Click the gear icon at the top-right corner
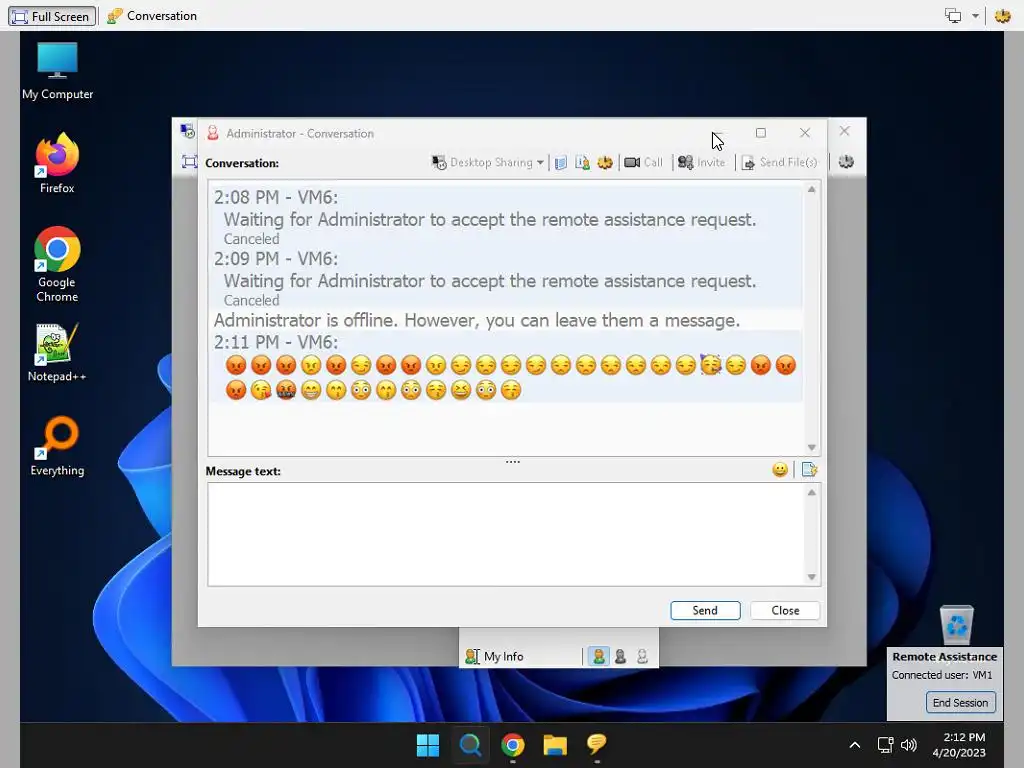 [x=1002, y=16]
